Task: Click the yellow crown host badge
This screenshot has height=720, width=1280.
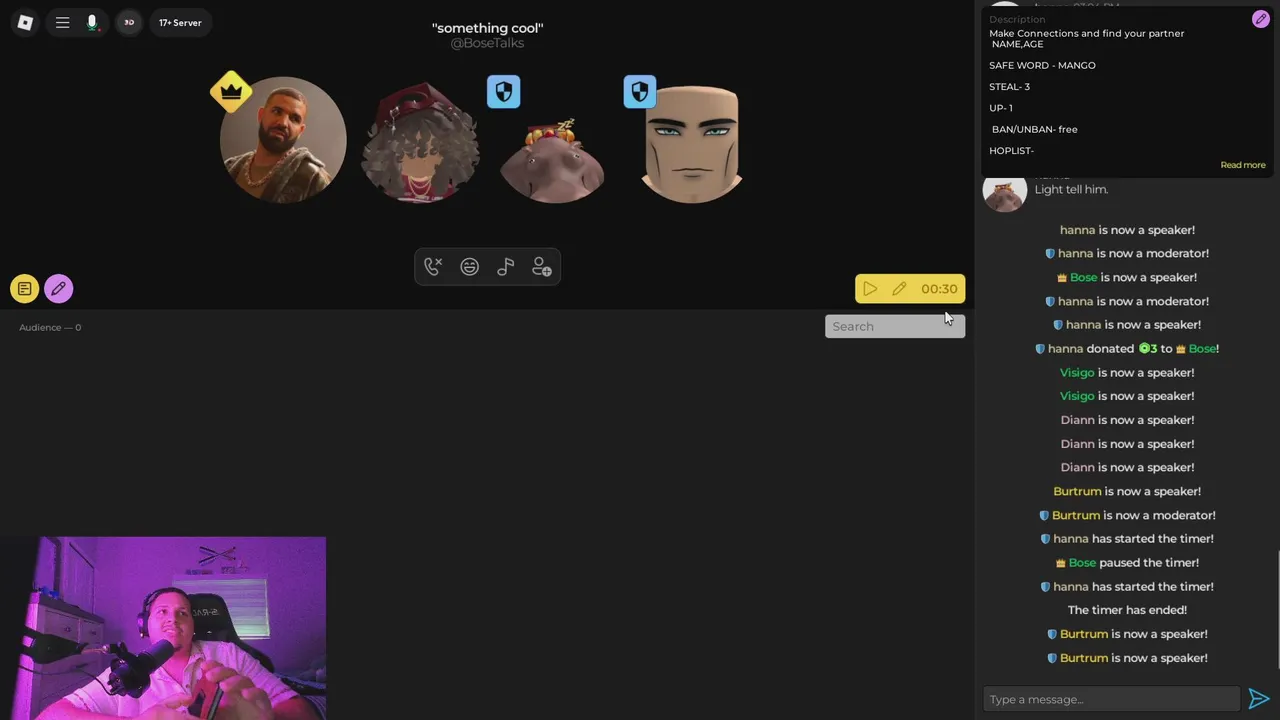Action: coord(231,91)
